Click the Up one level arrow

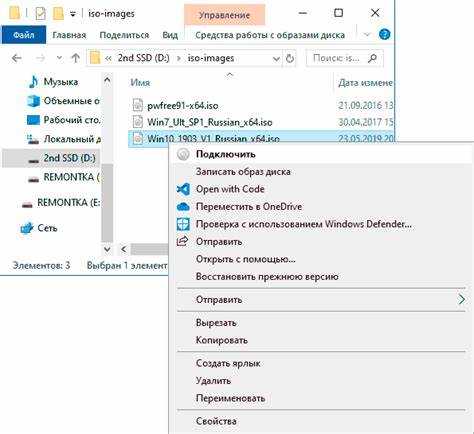pyautogui.click(x=76, y=58)
